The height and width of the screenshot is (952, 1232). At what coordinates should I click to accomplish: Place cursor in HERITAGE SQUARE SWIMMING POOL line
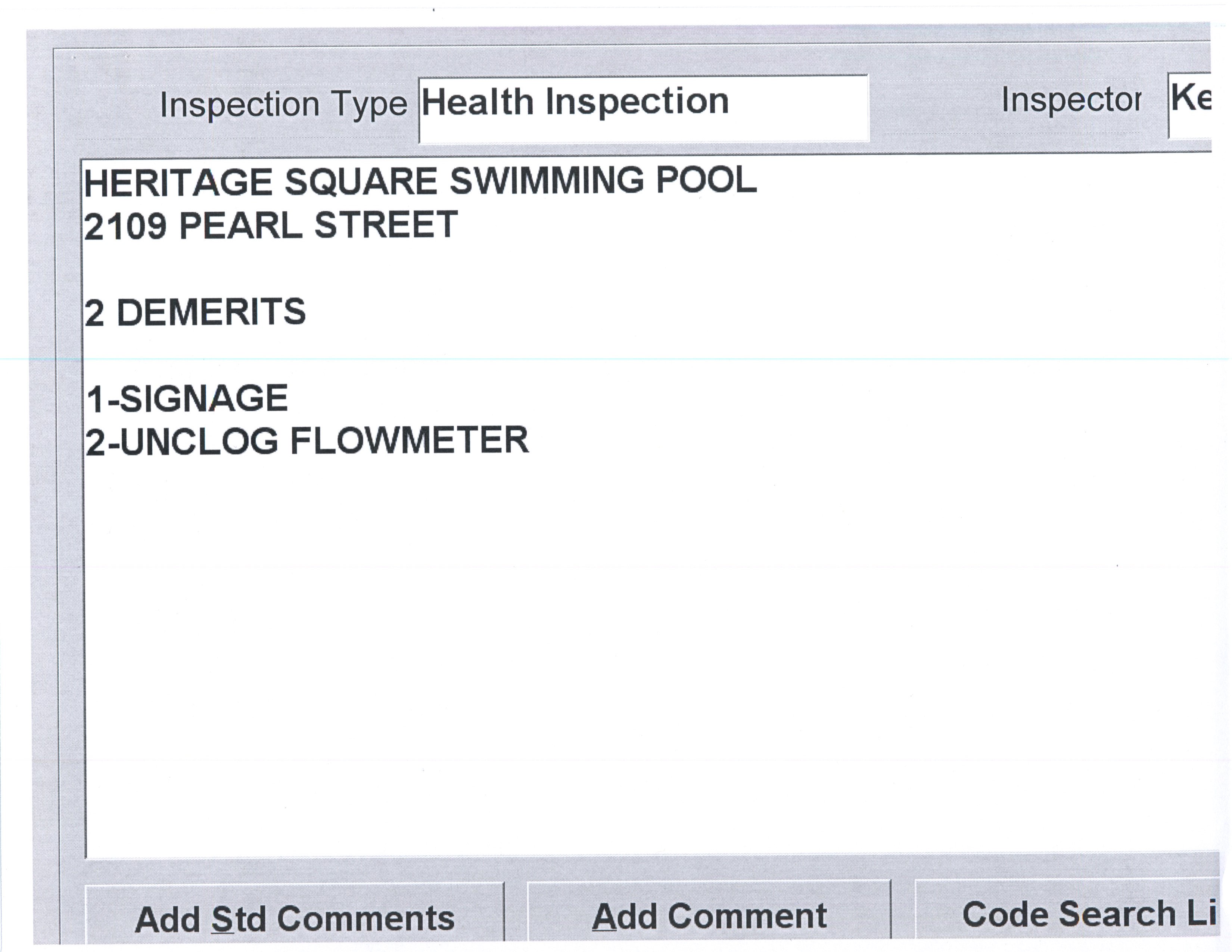[420, 181]
